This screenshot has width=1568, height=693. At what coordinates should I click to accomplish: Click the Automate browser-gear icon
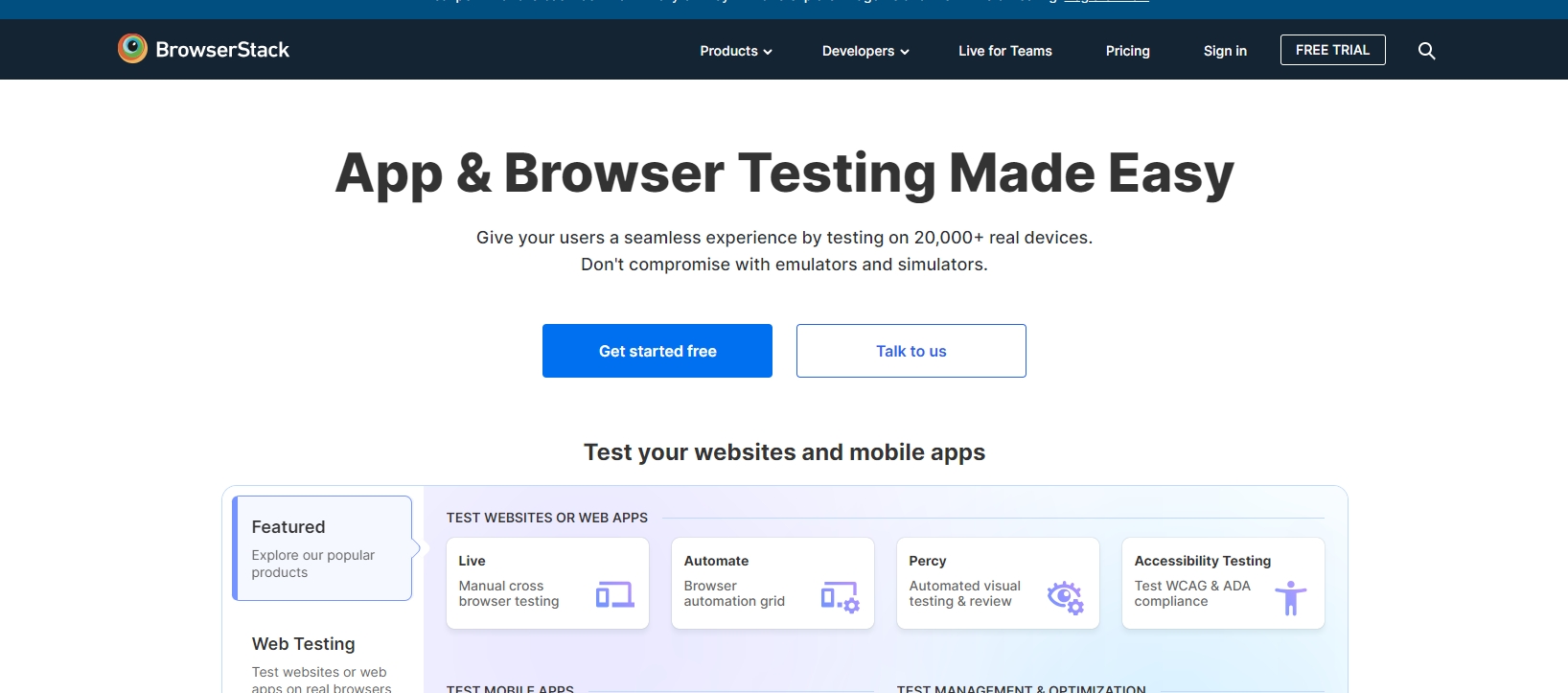pyautogui.click(x=841, y=597)
